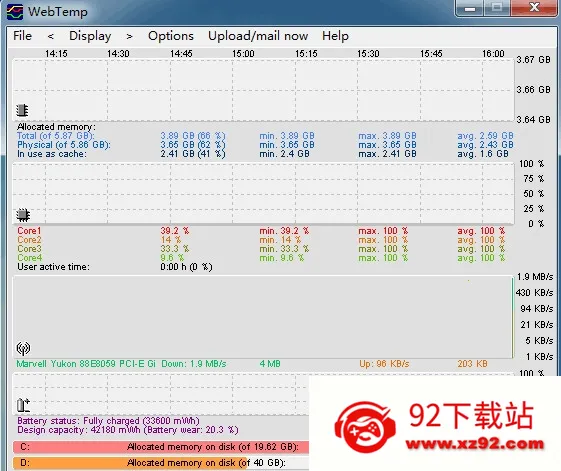Go to previous display with left arrow

(51, 36)
